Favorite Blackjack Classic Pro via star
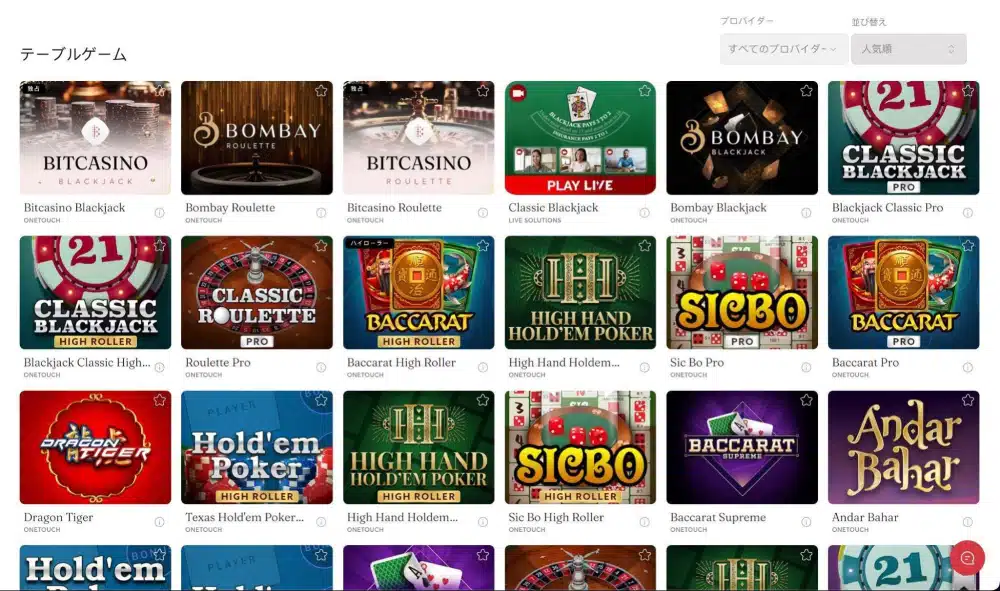The height and width of the screenshot is (591, 1000). (x=967, y=91)
